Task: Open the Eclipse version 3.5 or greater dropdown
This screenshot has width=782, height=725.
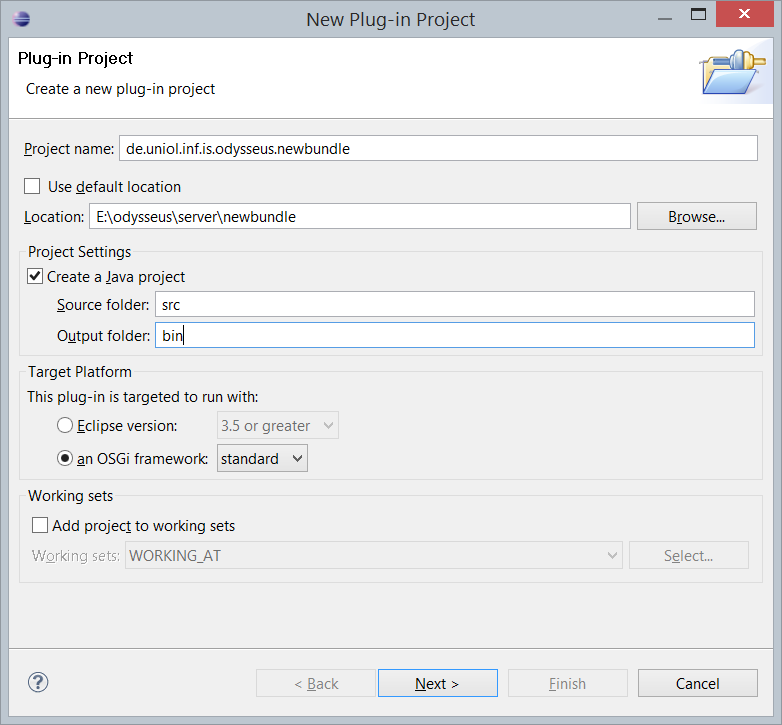Action: point(278,425)
